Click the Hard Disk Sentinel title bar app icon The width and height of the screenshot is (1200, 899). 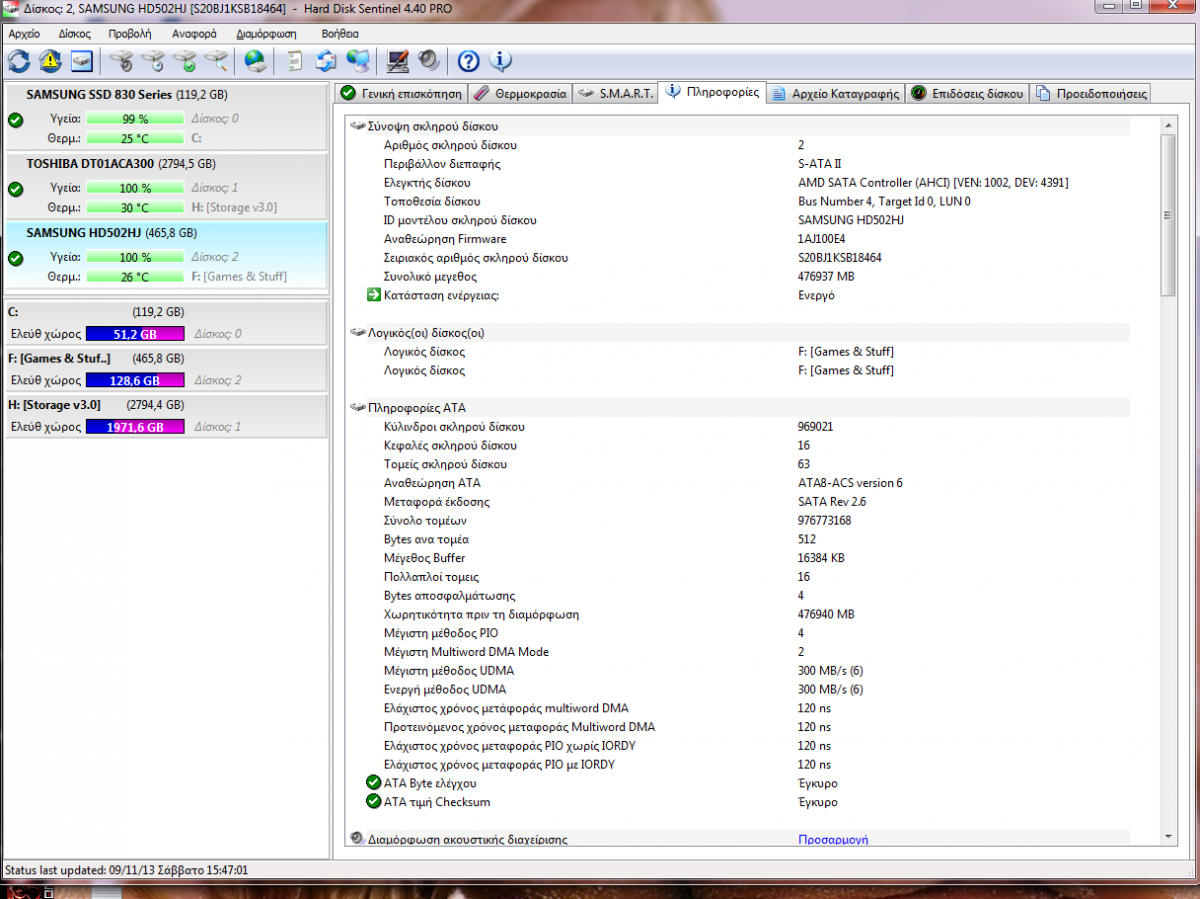pyautogui.click(x=11, y=7)
